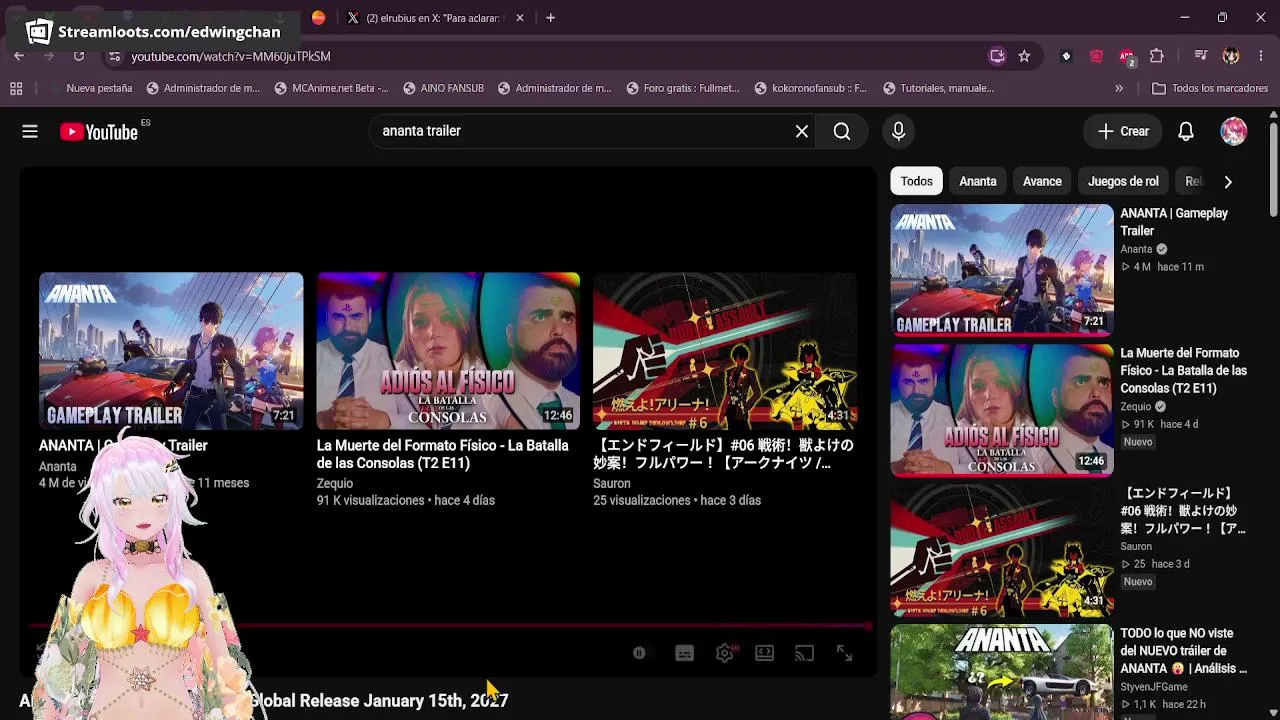
Task: Select the Avance filter chip
Action: coord(1042,181)
